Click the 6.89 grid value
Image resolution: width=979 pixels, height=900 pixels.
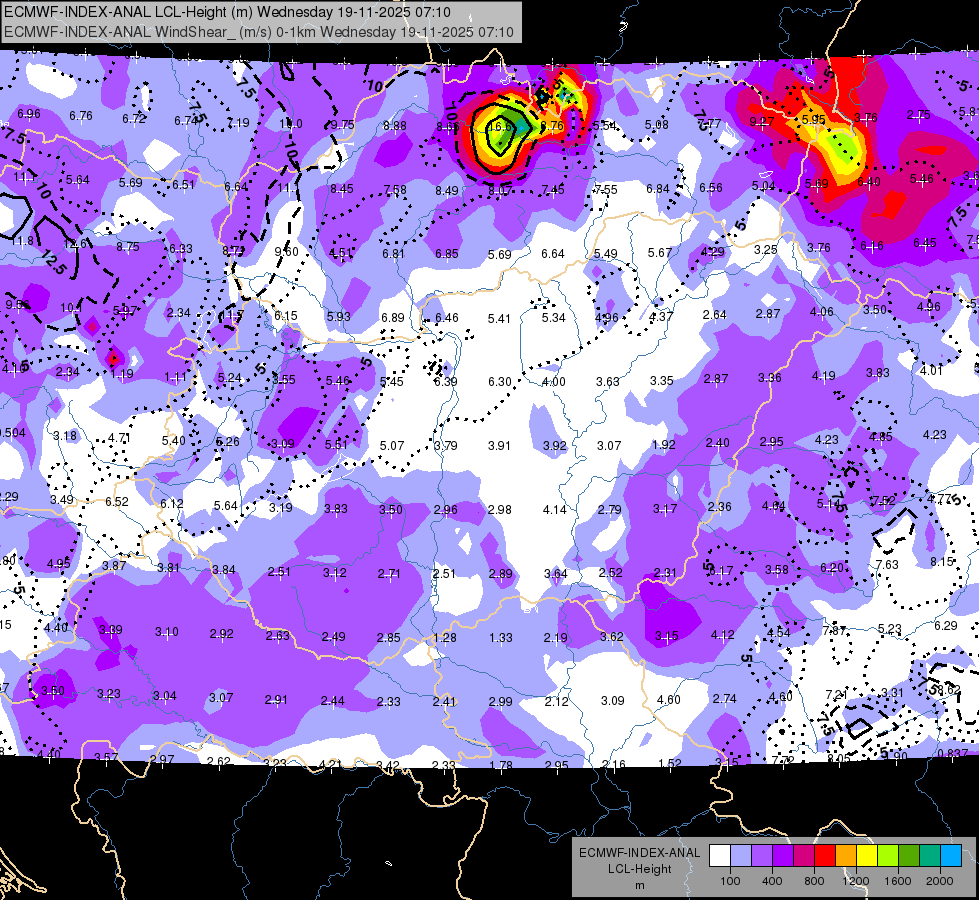[x=393, y=318]
